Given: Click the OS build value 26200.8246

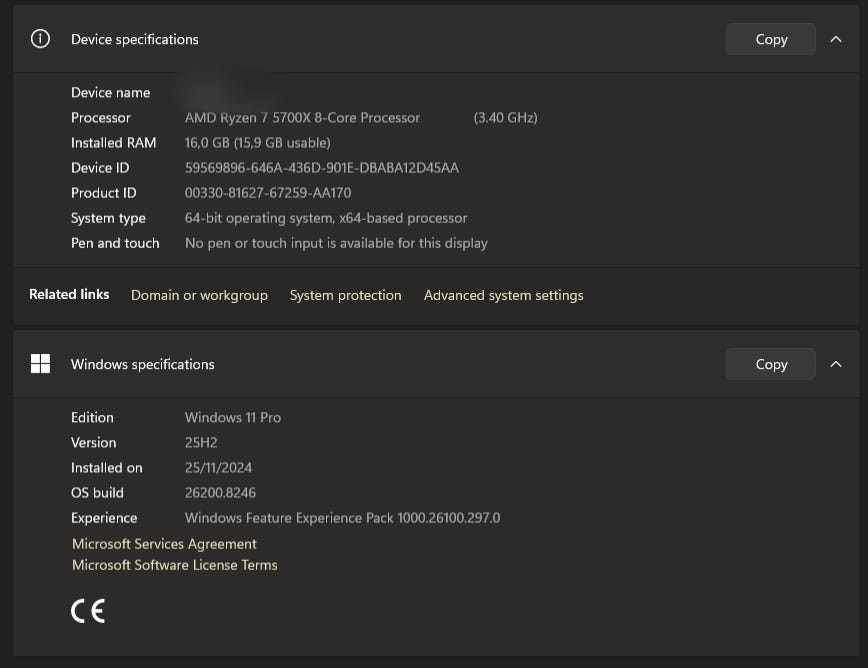Looking at the screenshot, I should (x=220, y=493).
